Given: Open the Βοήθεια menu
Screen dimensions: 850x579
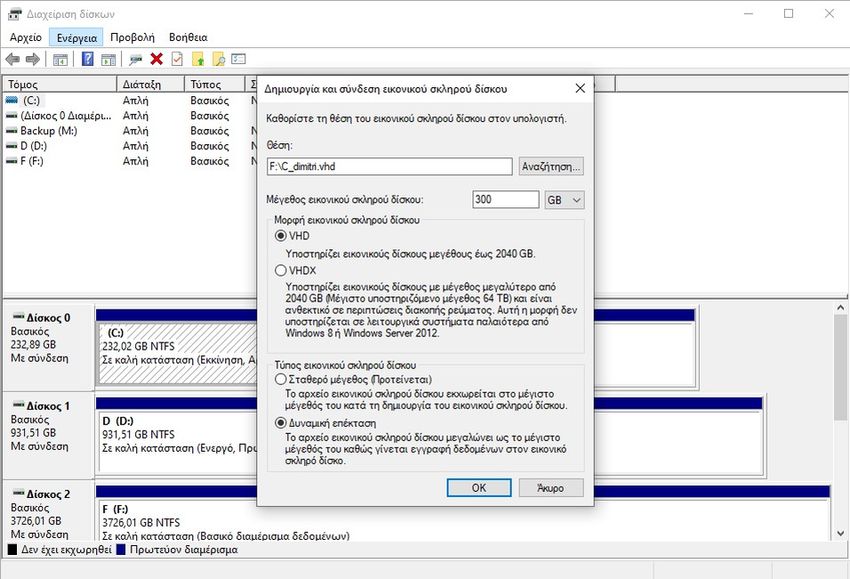Looking at the screenshot, I should 188,37.
